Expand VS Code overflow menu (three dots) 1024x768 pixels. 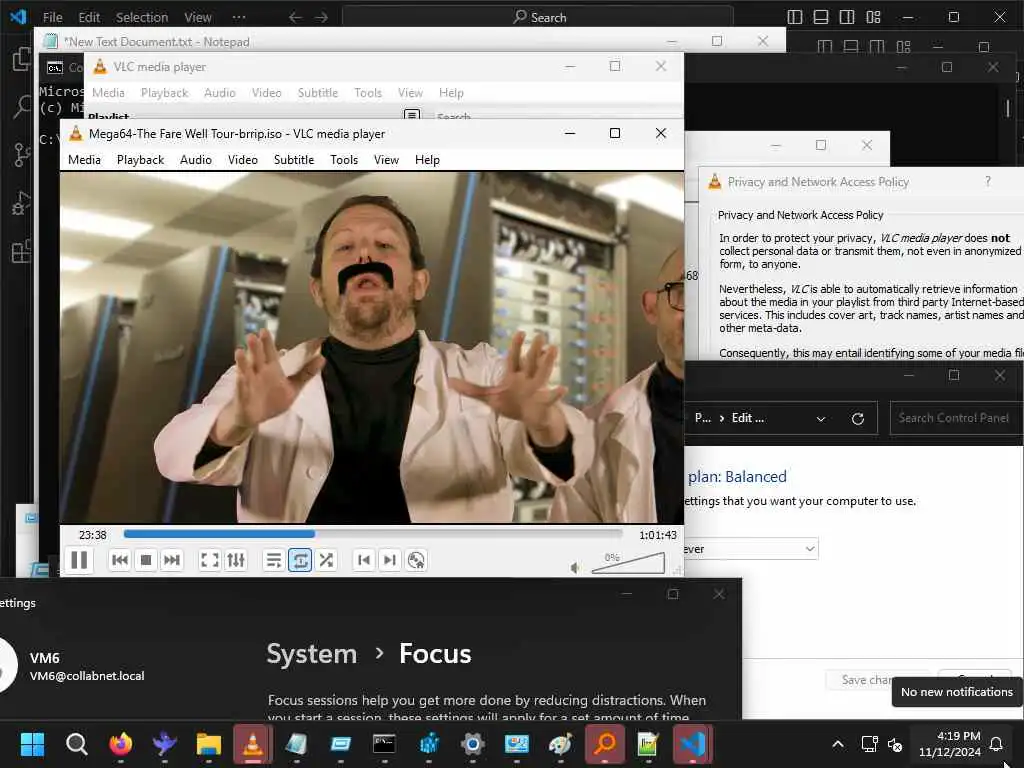click(x=239, y=18)
